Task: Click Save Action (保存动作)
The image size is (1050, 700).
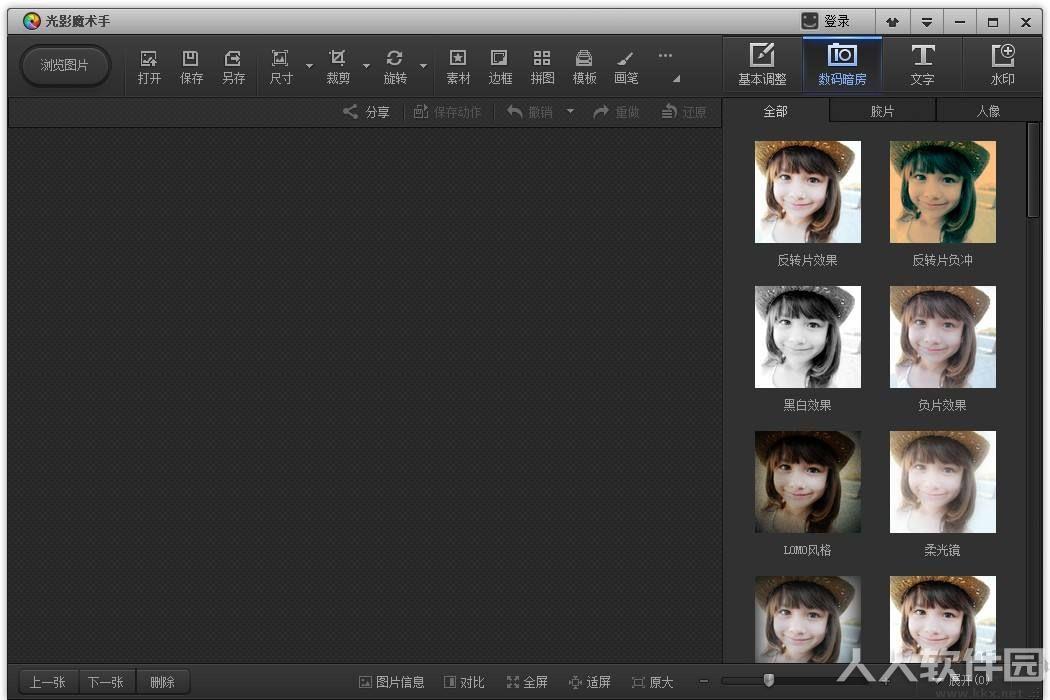Action: pos(447,112)
